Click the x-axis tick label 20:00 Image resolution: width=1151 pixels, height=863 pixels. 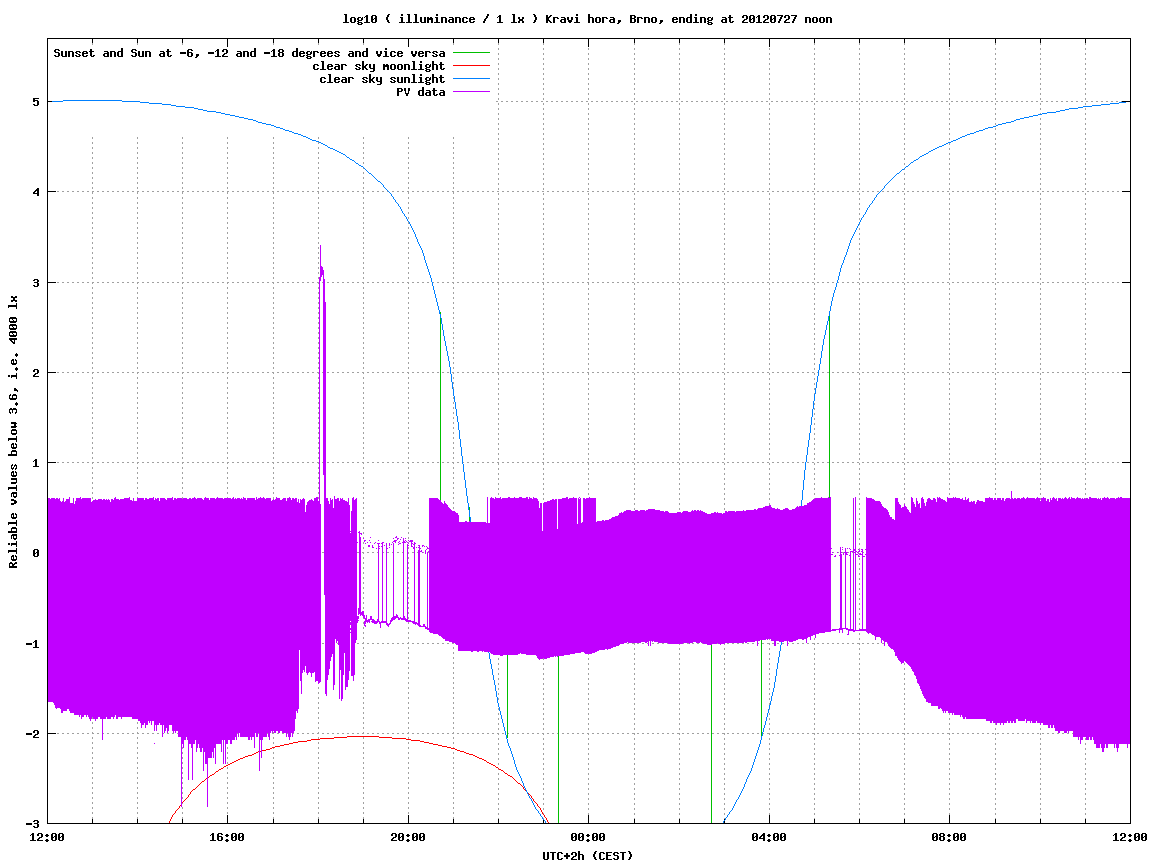(408, 837)
